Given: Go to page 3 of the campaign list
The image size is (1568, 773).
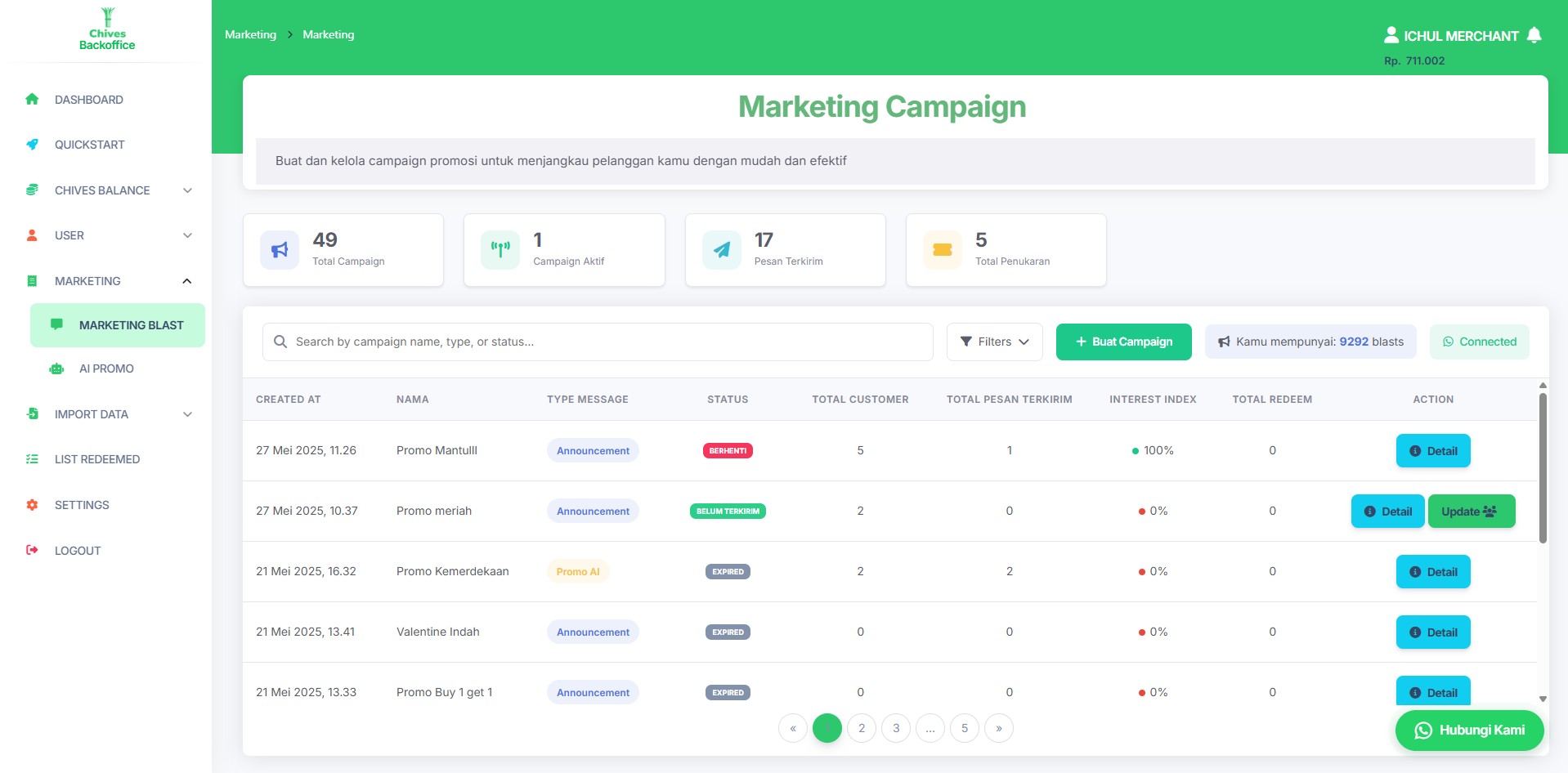Looking at the screenshot, I should click(896, 727).
